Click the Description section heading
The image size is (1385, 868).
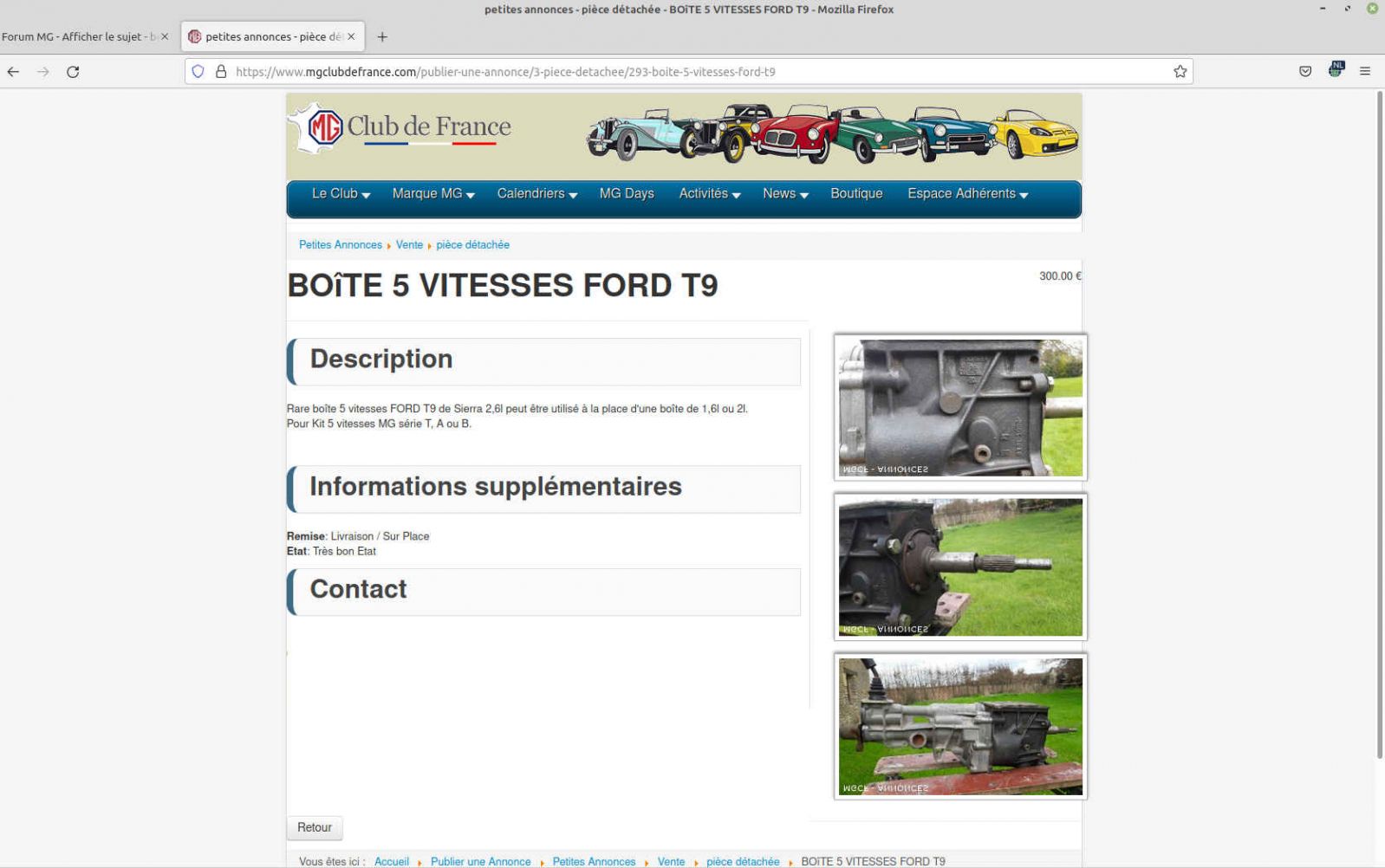click(381, 360)
